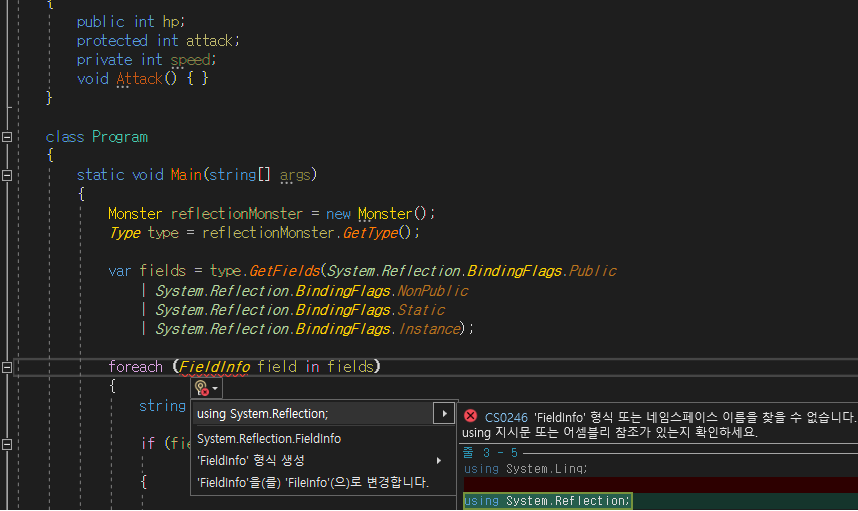
Task: Click 'protected int attack;' declaration
Action: point(158,40)
